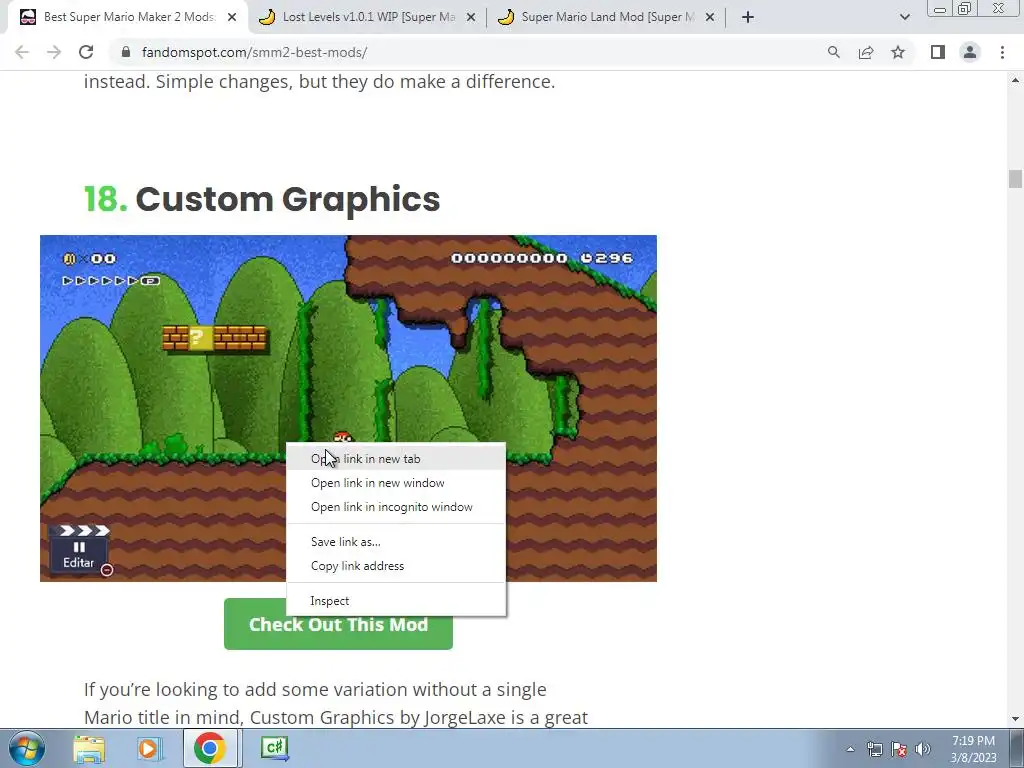Click the scrollbar down arrow

click(x=1015, y=719)
